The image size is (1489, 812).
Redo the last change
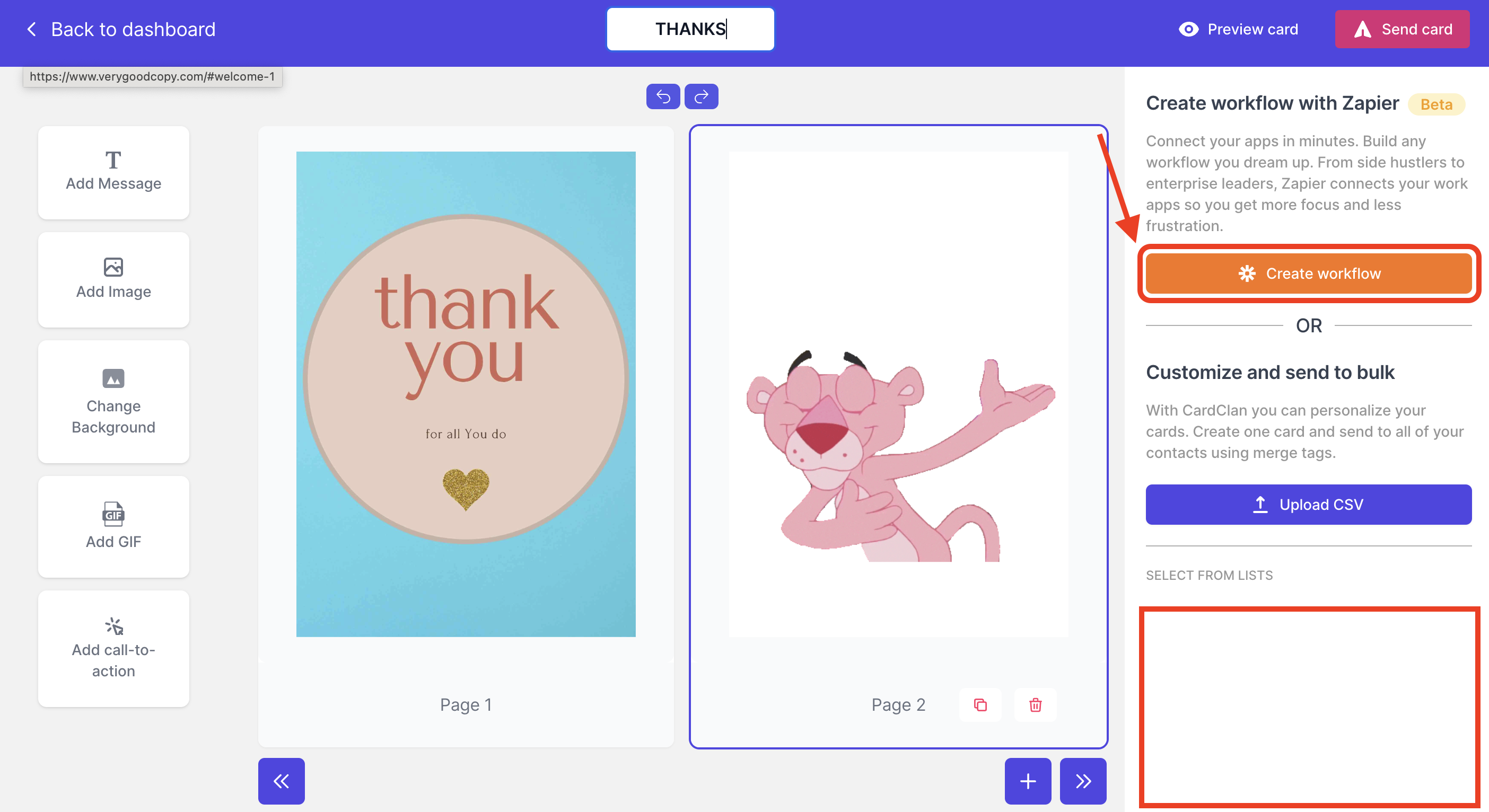click(x=701, y=96)
